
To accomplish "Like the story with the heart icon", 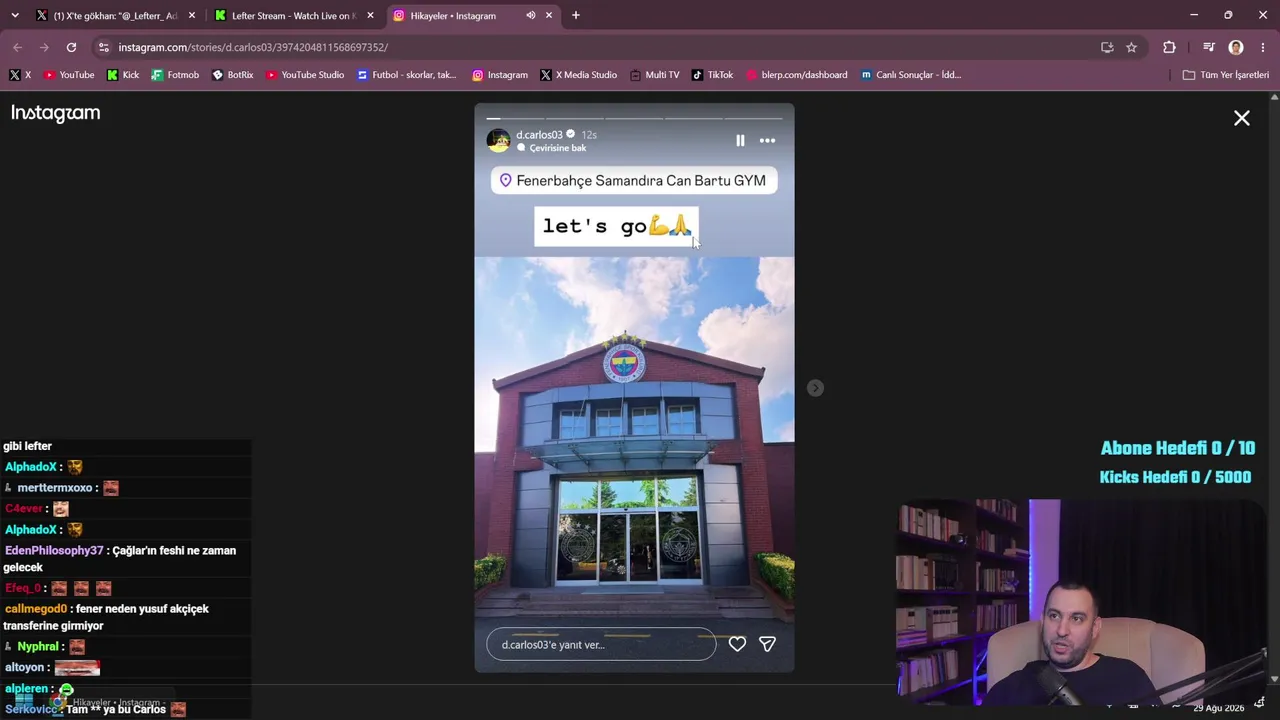I will pos(737,645).
